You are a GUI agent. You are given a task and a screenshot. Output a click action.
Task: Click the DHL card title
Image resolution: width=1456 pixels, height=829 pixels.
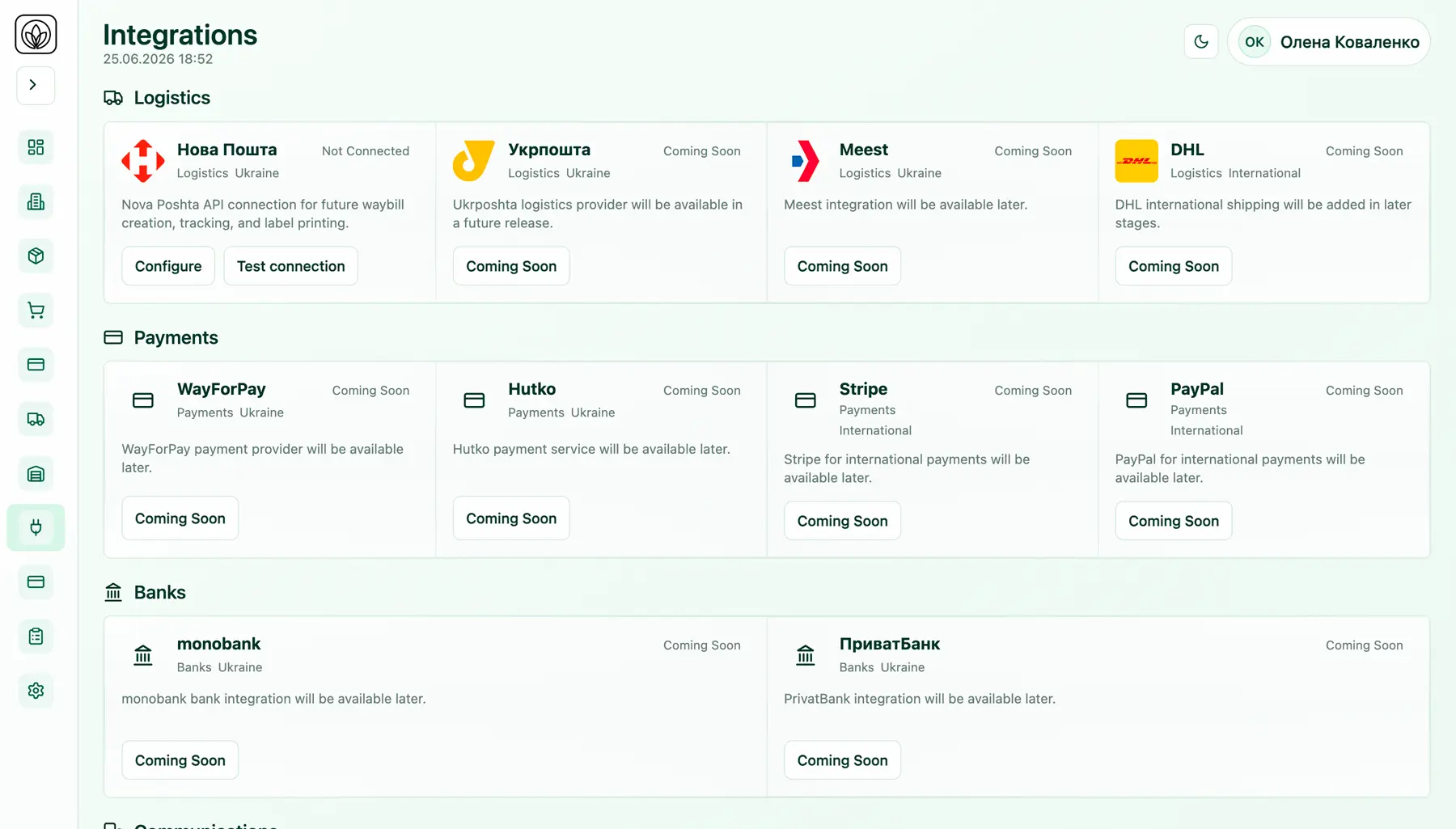[1187, 150]
